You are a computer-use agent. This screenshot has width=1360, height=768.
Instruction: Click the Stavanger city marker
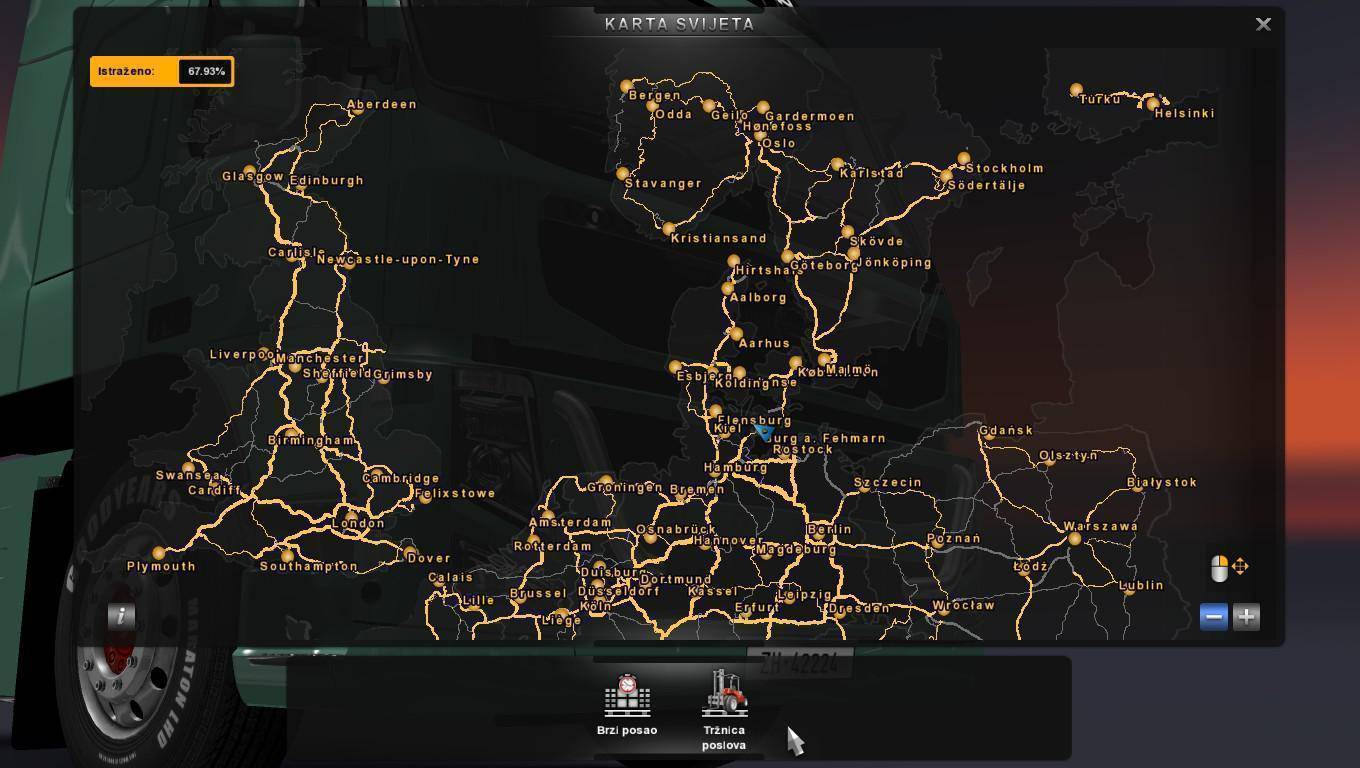pyautogui.click(x=623, y=174)
